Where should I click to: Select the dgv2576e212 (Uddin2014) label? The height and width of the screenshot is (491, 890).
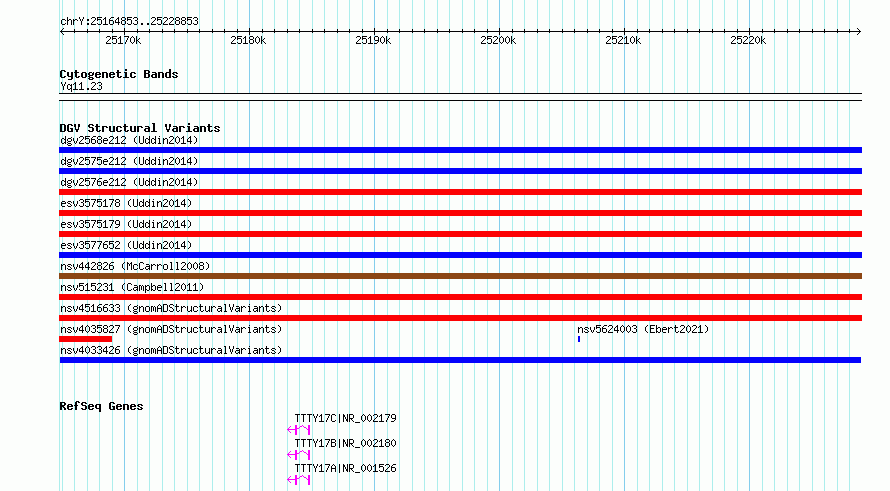tap(129, 182)
